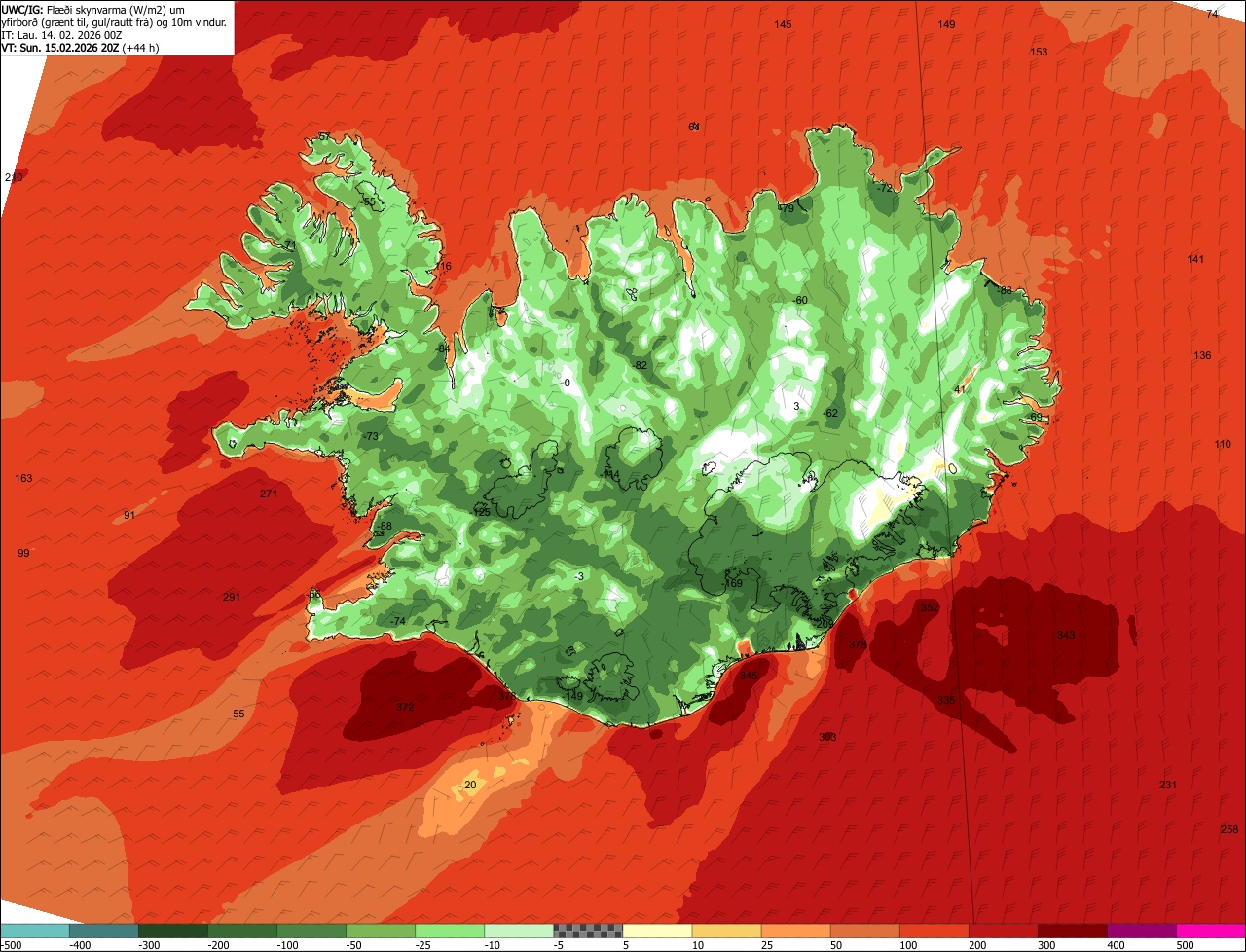Click the map value "372" southwest of Iceland
This screenshot has width=1246, height=952.
click(x=405, y=707)
